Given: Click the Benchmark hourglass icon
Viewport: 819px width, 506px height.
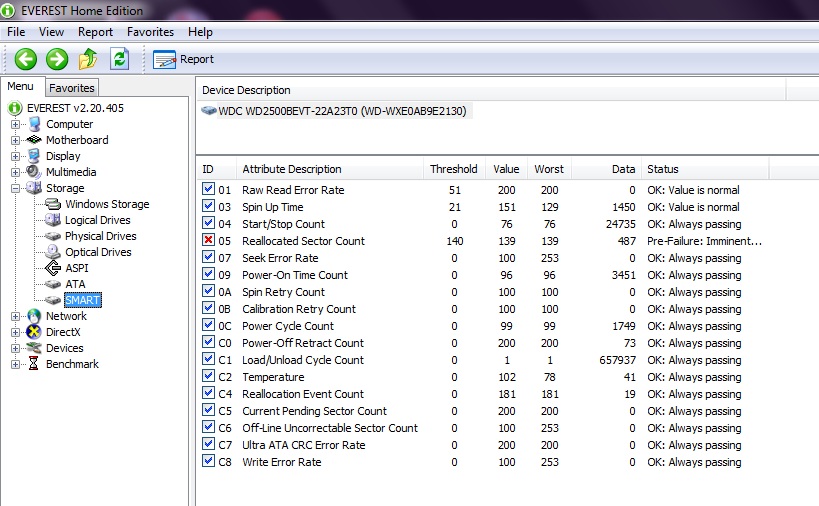Looking at the screenshot, I should [x=33, y=363].
